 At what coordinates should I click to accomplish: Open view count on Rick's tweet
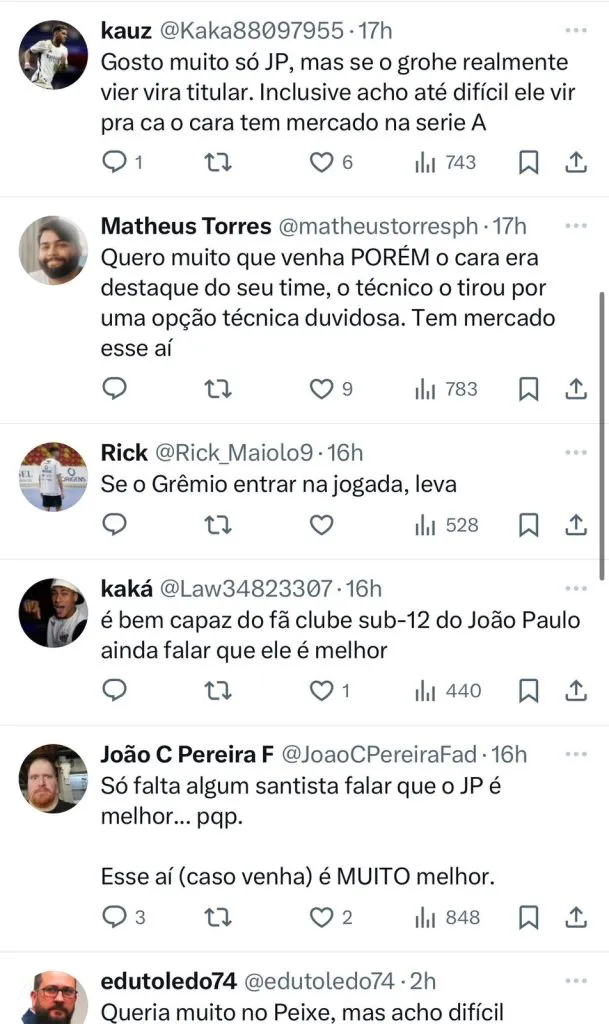[448, 525]
